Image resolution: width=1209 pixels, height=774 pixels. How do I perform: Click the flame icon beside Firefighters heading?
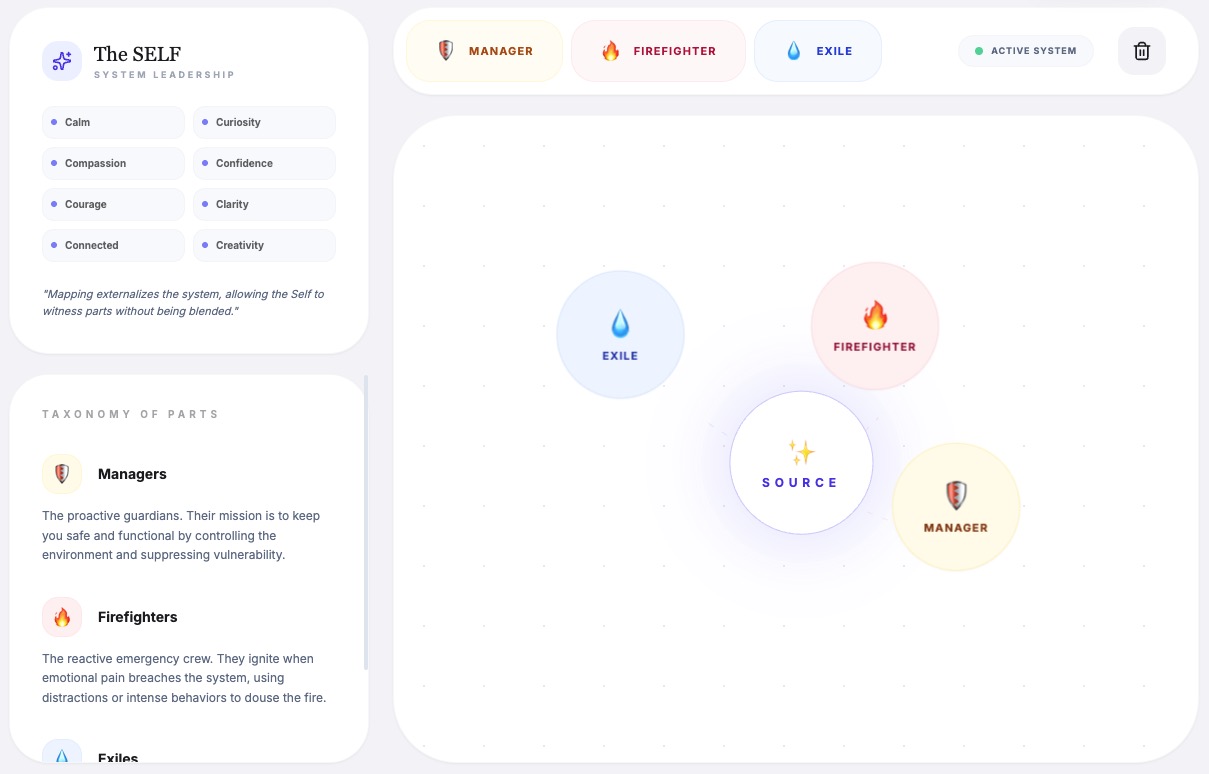point(62,617)
